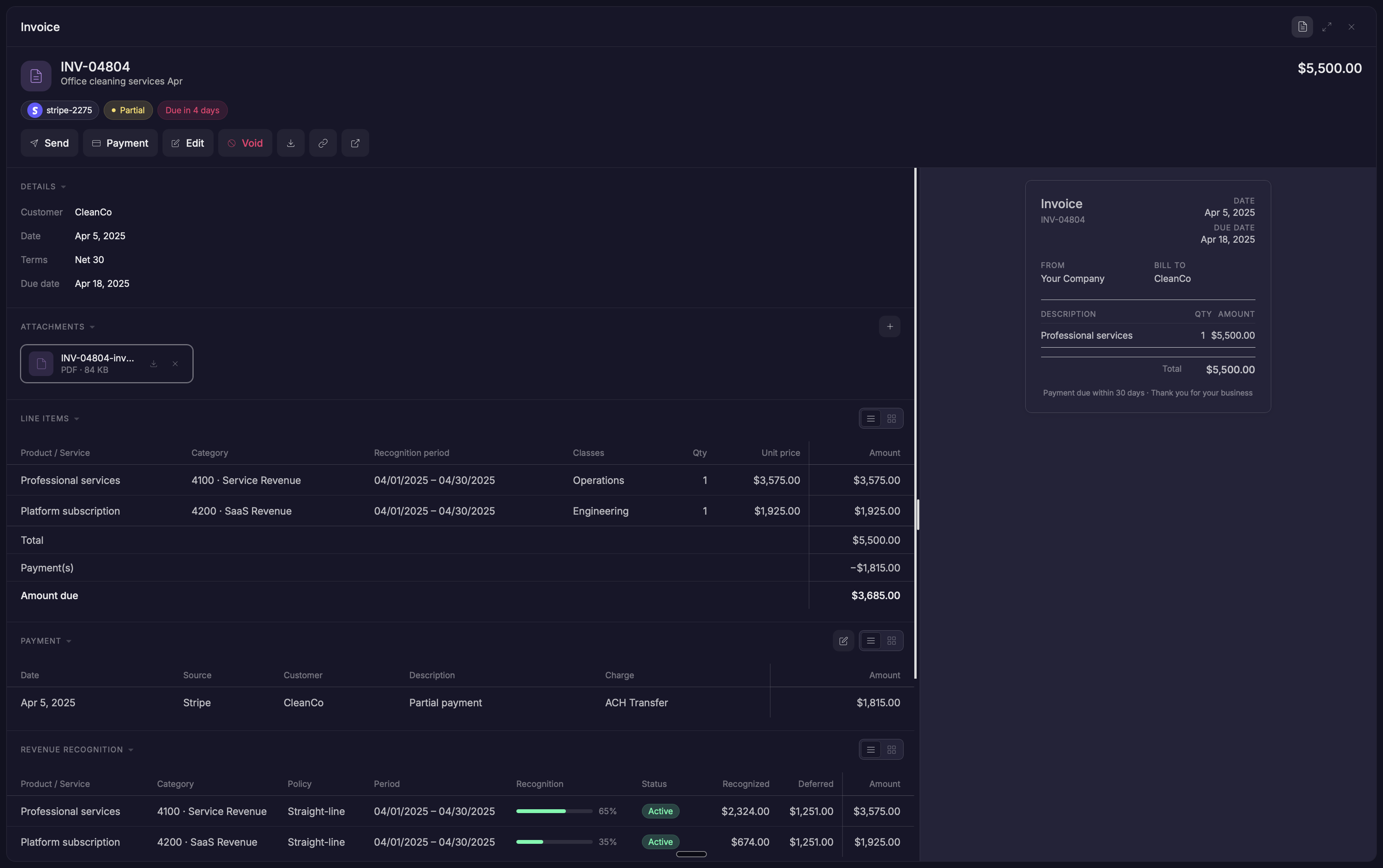Expand the invoice dialog to fullscreen
1383x868 pixels.
(1326, 27)
